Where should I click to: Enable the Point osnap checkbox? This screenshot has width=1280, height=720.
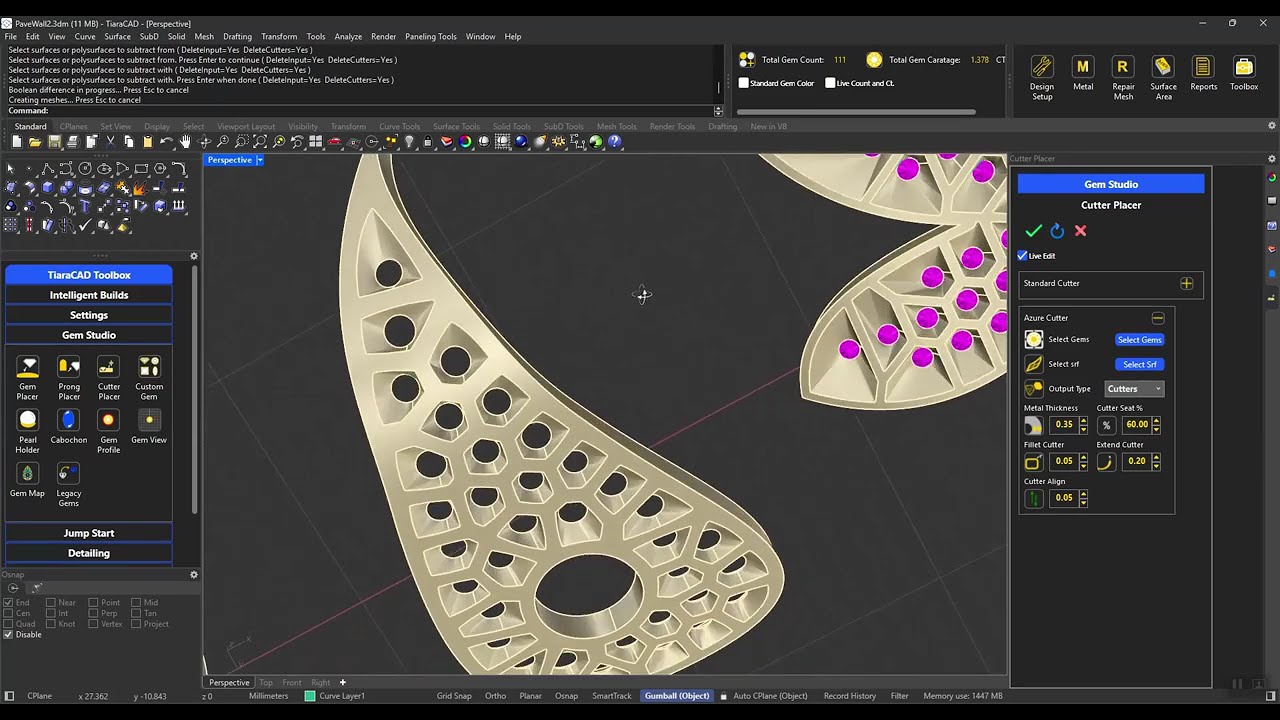coord(93,603)
